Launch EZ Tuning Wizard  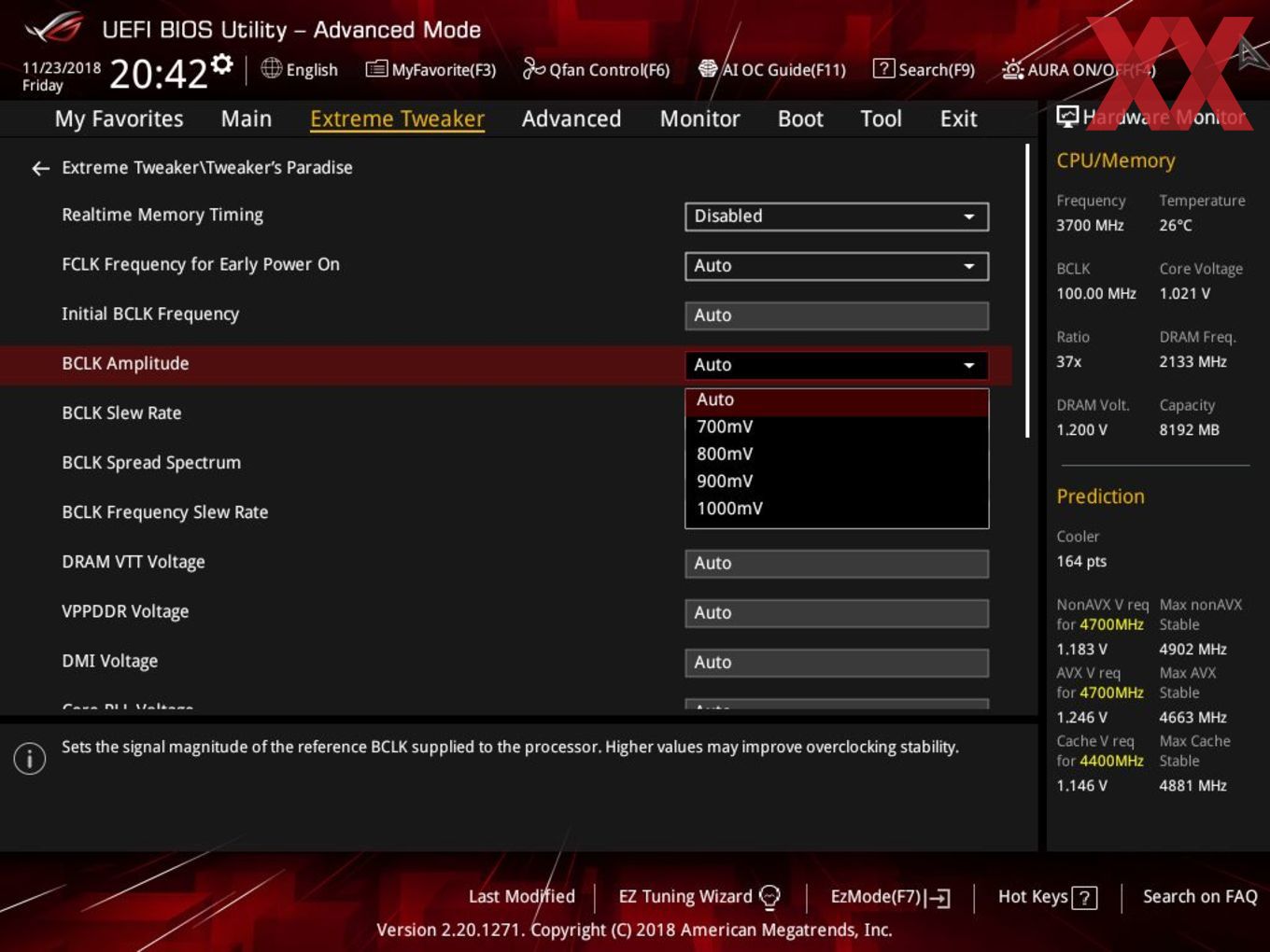(698, 897)
